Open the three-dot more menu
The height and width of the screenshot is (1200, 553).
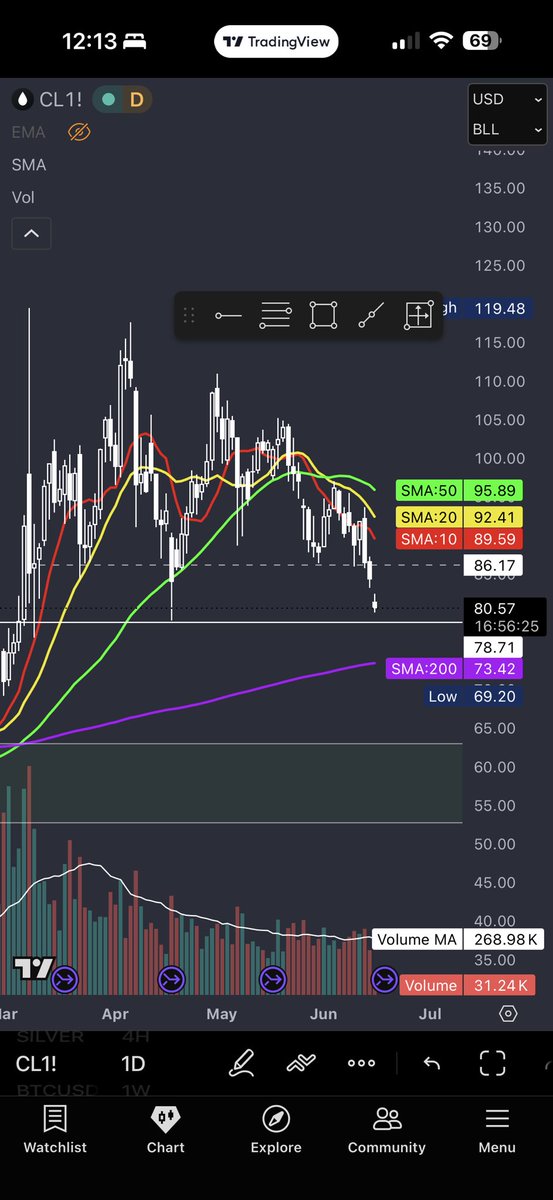tap(361, 1063)
